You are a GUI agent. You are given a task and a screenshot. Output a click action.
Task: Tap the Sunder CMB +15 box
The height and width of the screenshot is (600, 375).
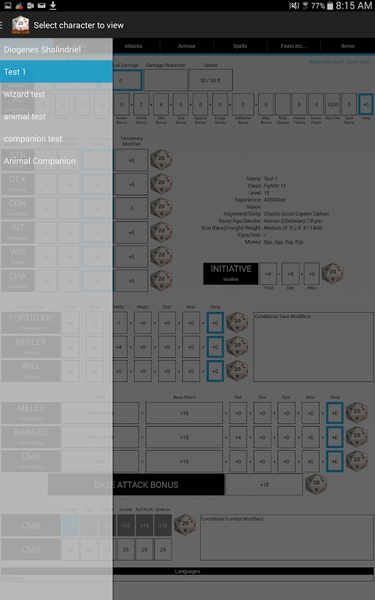click(126, 525)
